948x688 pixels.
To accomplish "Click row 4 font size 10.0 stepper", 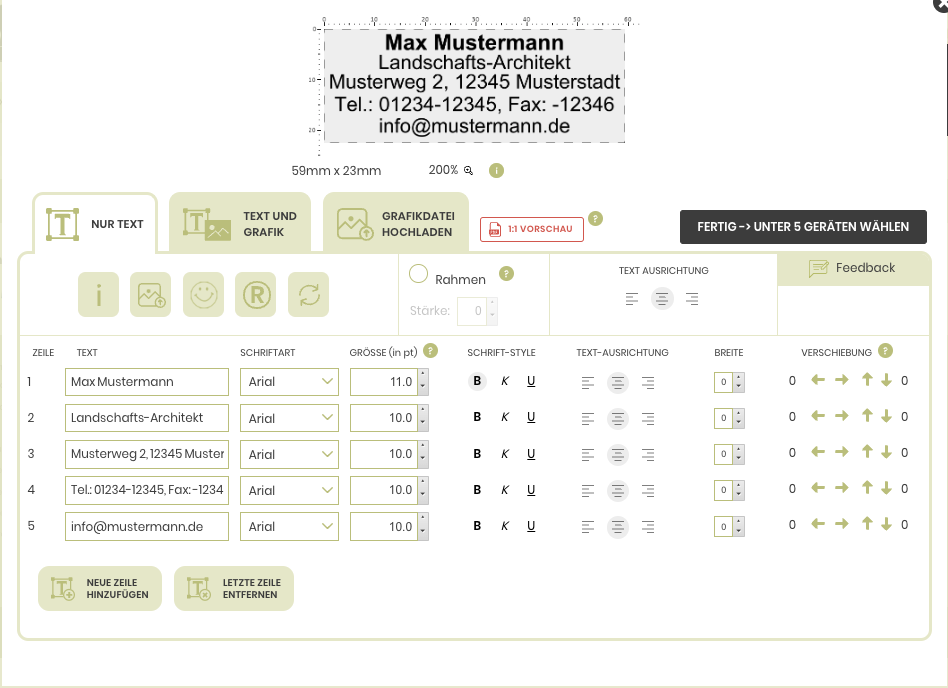I will (x=423, y=490).
